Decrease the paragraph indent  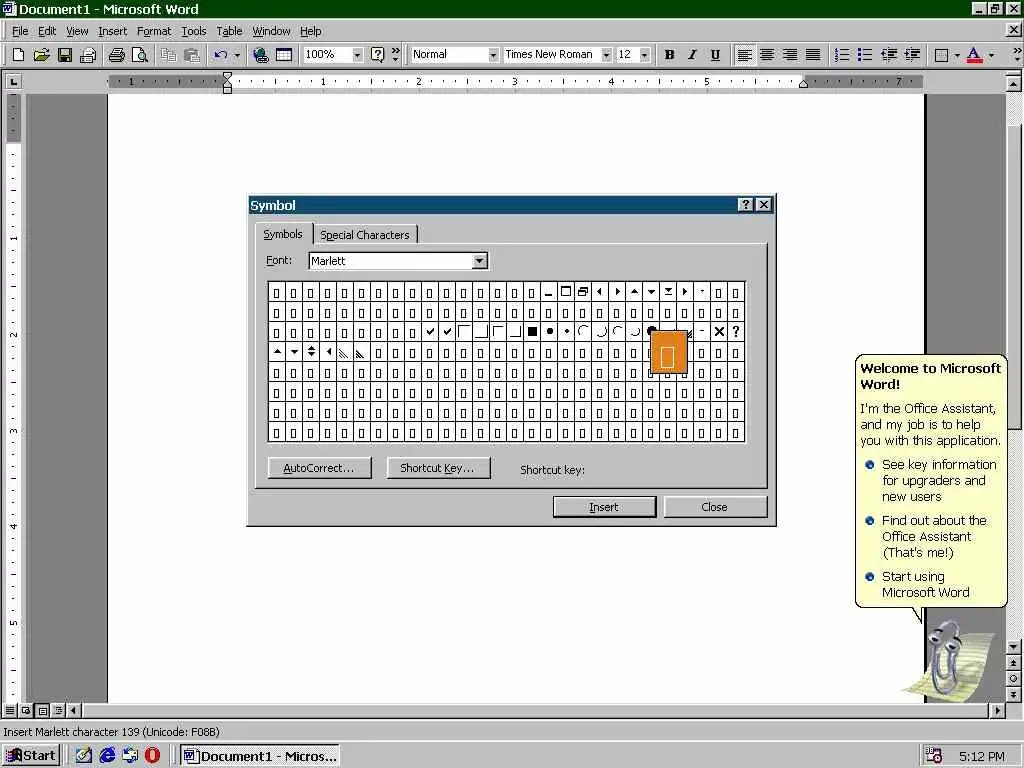(x=889, y=55)
